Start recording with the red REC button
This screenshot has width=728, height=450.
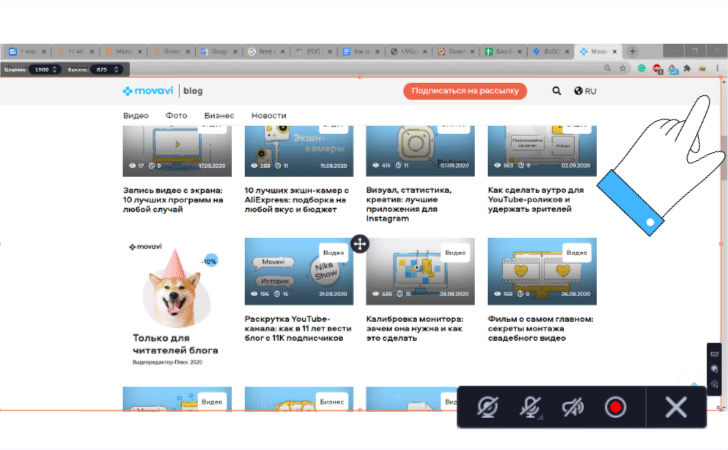tap(614, 407)
